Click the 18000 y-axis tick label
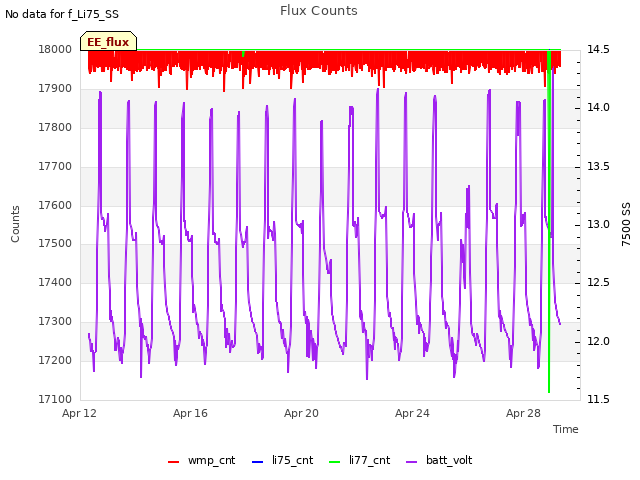 tap(55, 49)
